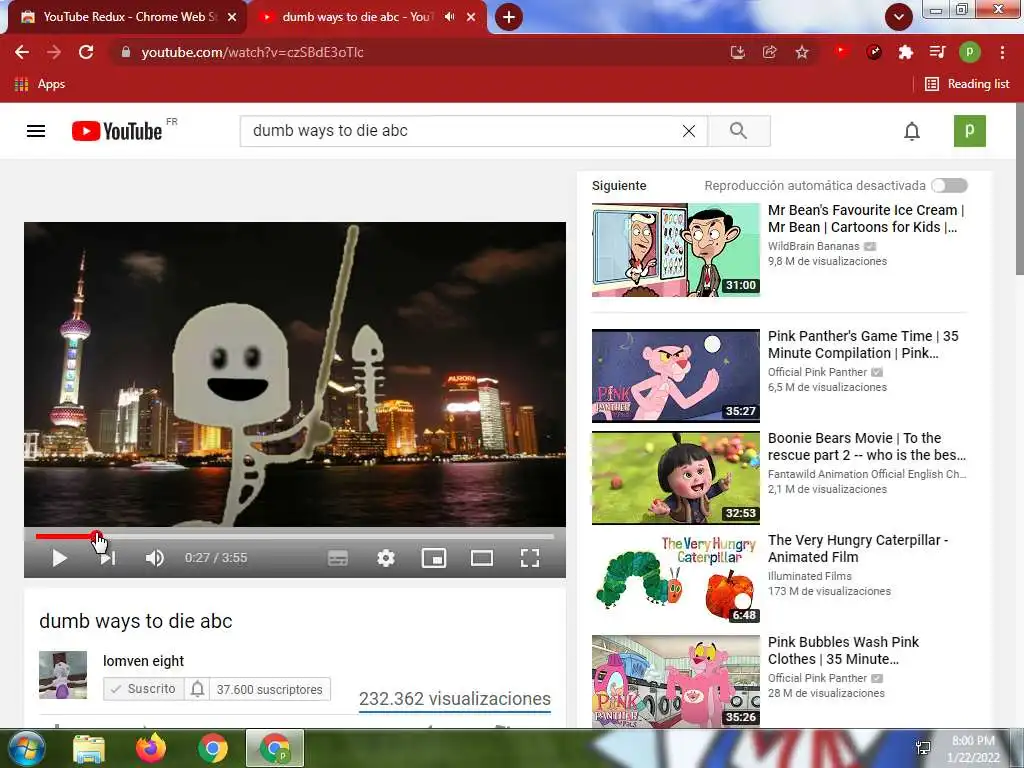This screenshot has height=768, width=1024.
Task: Open Fantawild Animation Official channel name
Action: 867,474
